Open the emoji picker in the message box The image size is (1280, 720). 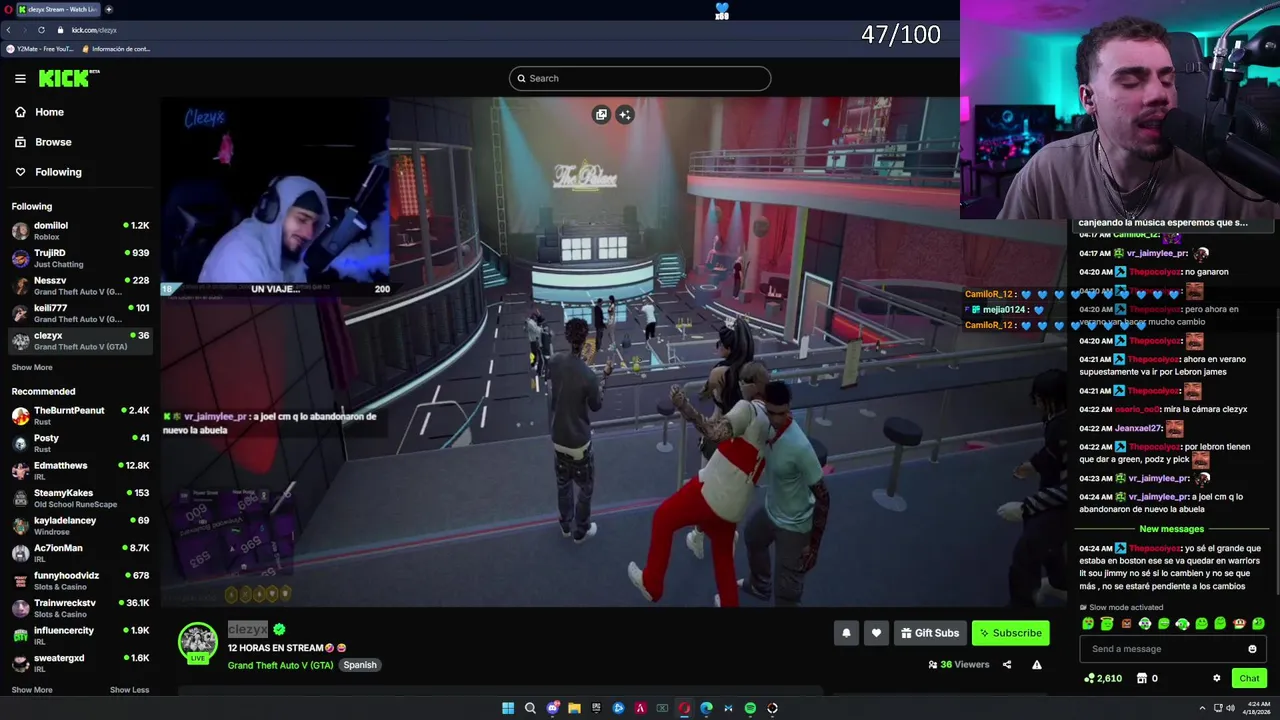click(1252, 649)
